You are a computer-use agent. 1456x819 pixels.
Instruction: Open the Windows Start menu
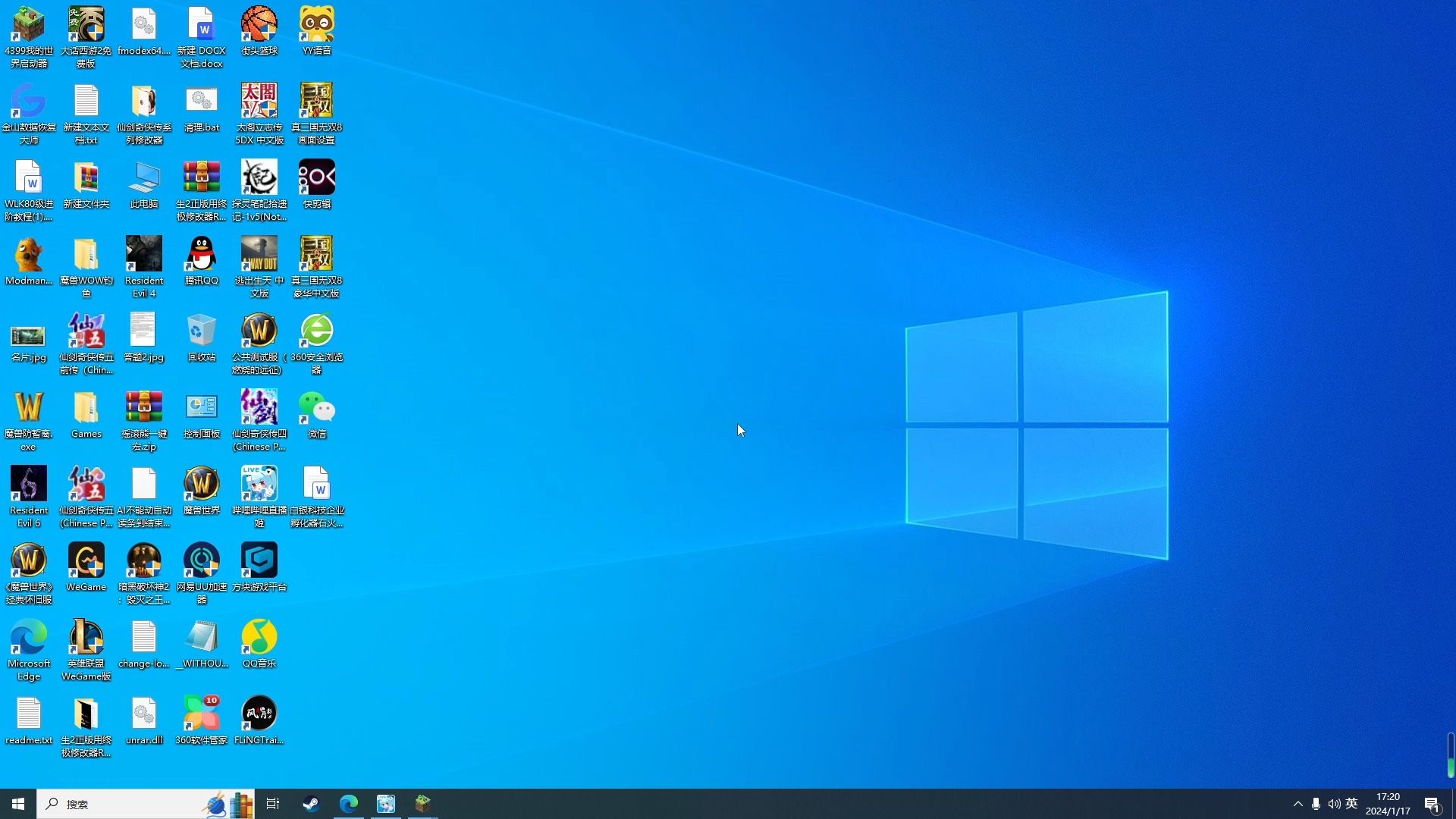coord(18,804)
